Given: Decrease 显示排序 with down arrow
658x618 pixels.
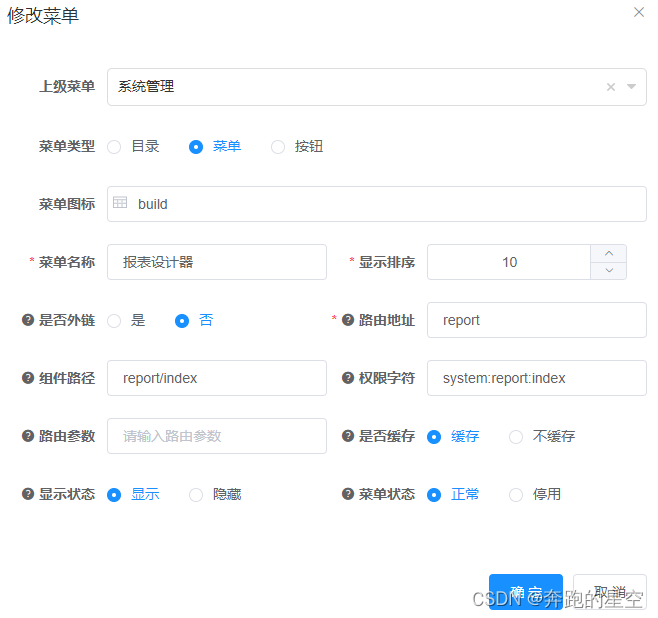Looking at the screenshot, I should pyautogui.click(x=609, y=271).
